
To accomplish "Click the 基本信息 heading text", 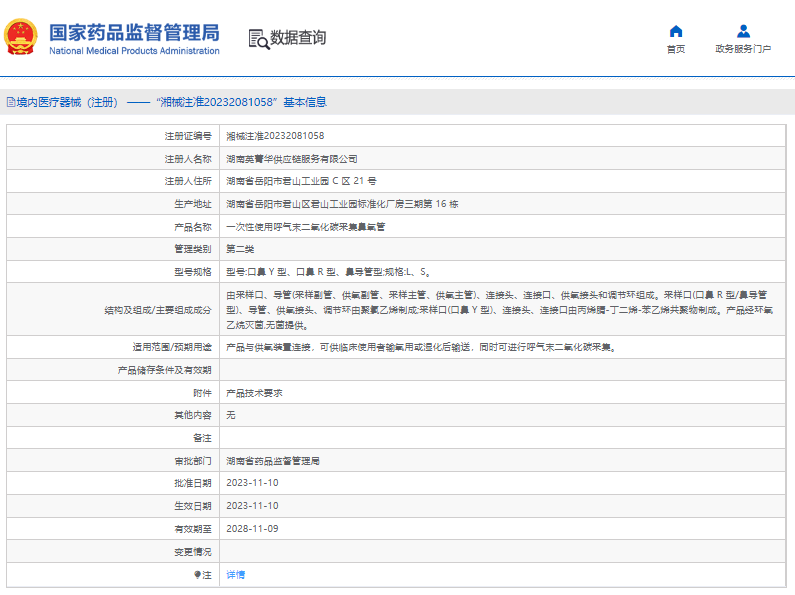I will 305,102.
